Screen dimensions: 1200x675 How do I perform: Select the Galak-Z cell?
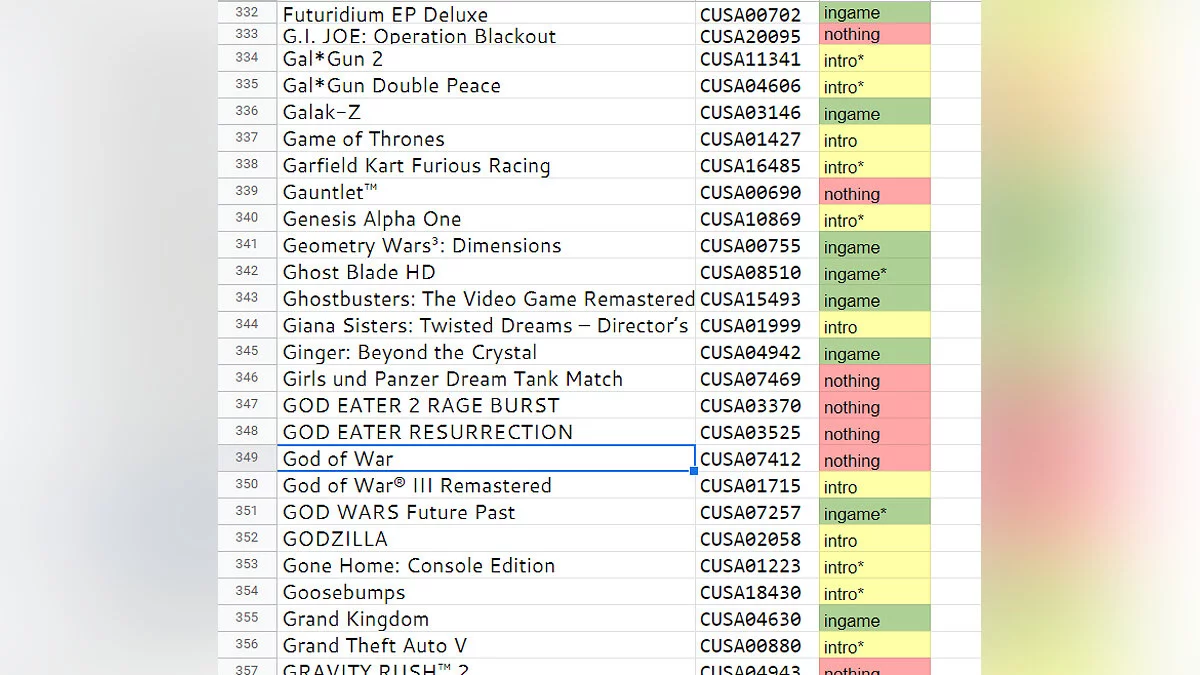tap(486, 112)
